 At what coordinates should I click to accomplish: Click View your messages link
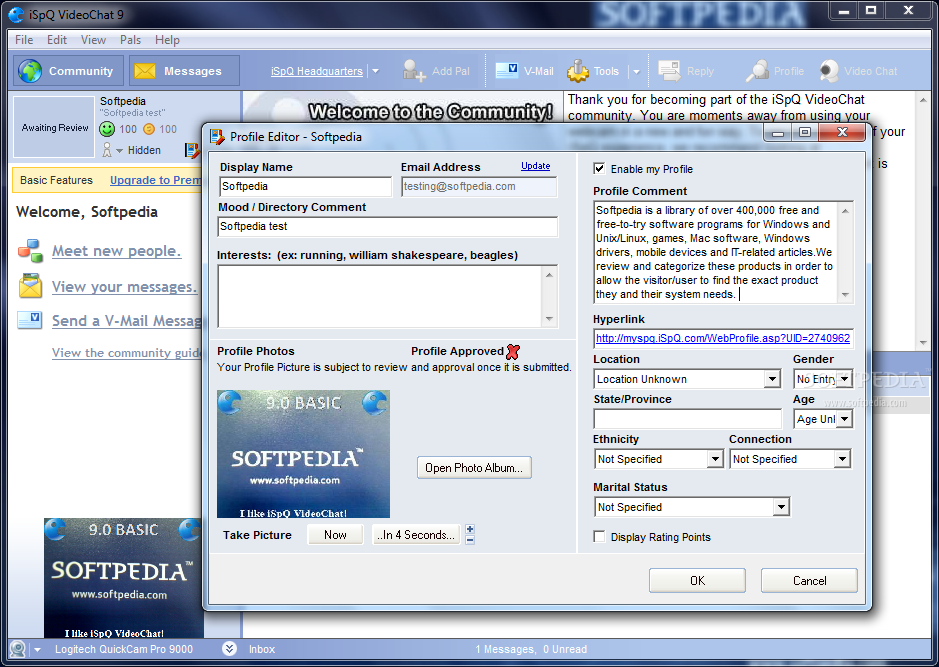(124, 287)
